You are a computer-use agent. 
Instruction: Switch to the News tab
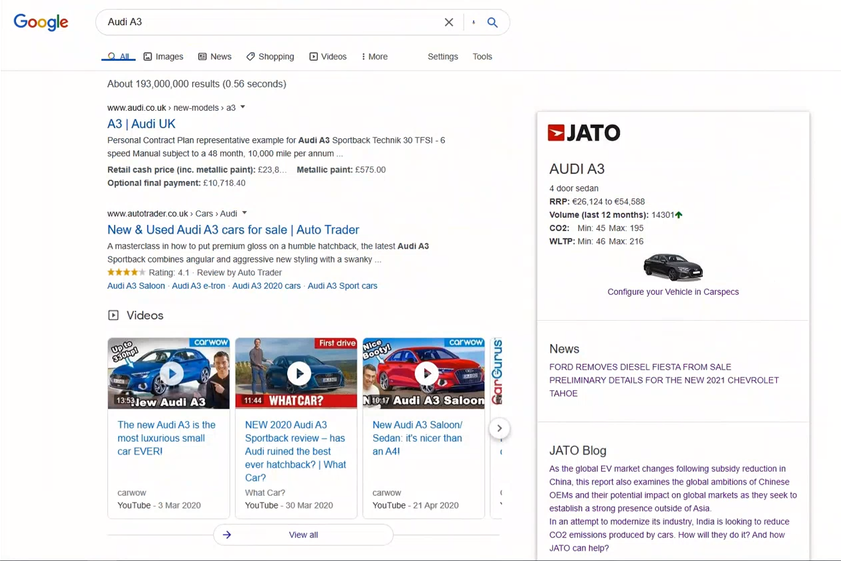214,57
